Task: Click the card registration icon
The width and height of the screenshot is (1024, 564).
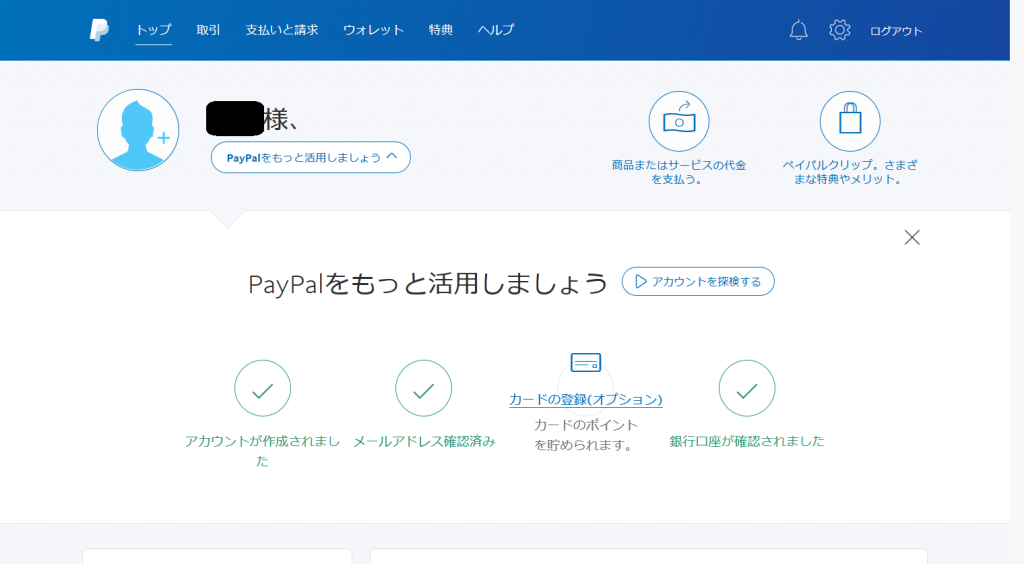Action: [x=585, y=362]
